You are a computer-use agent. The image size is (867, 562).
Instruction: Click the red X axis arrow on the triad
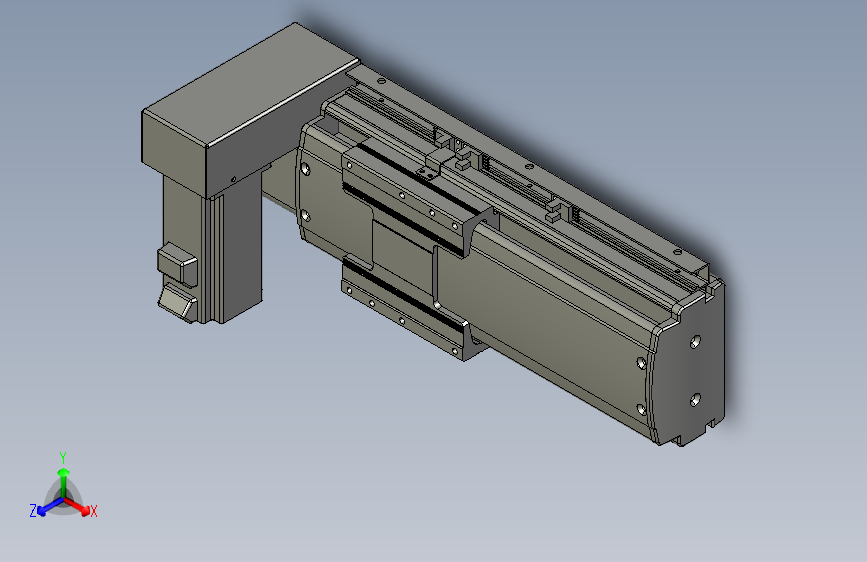79,506
